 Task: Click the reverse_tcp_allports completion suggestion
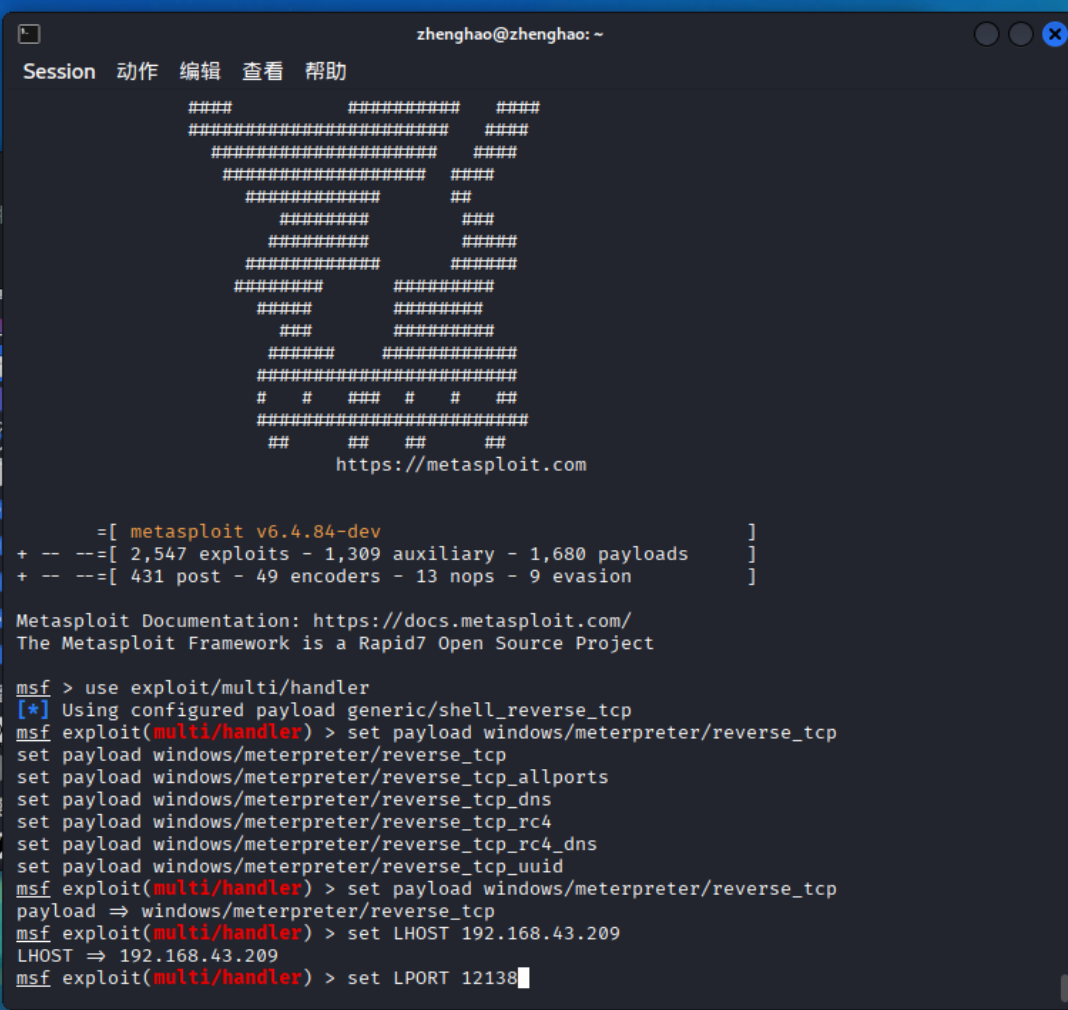point(312,777)
